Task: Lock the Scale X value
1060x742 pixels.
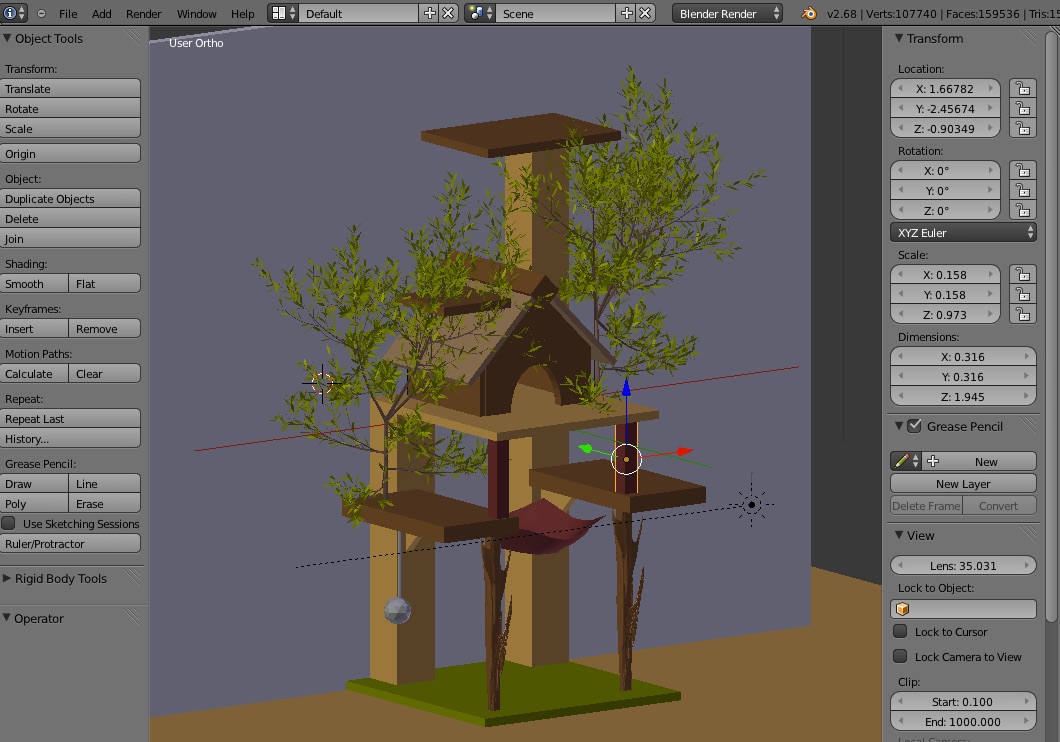Action: click(1023, 274)
